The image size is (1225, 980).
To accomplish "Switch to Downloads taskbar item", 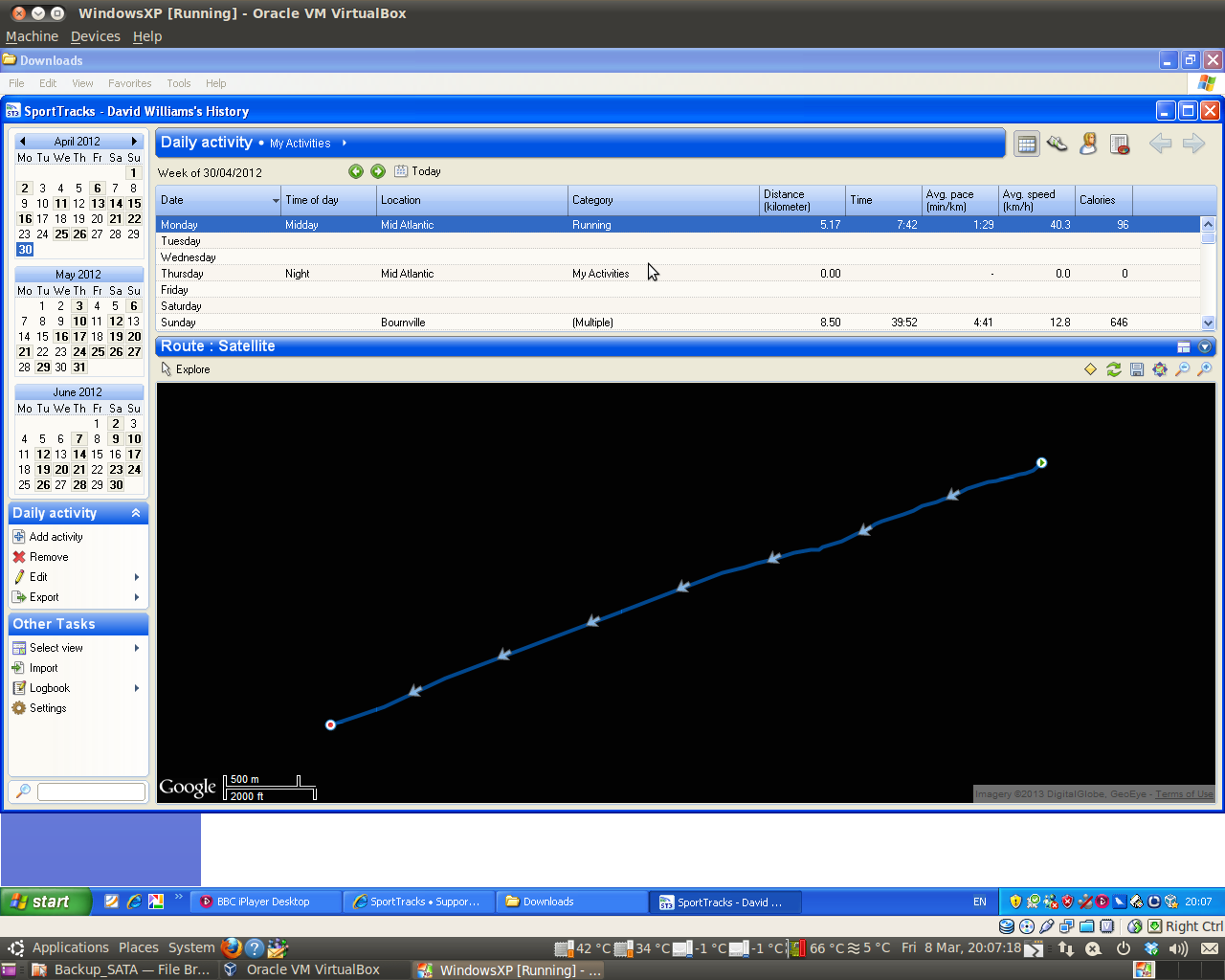I will [572, 902].
